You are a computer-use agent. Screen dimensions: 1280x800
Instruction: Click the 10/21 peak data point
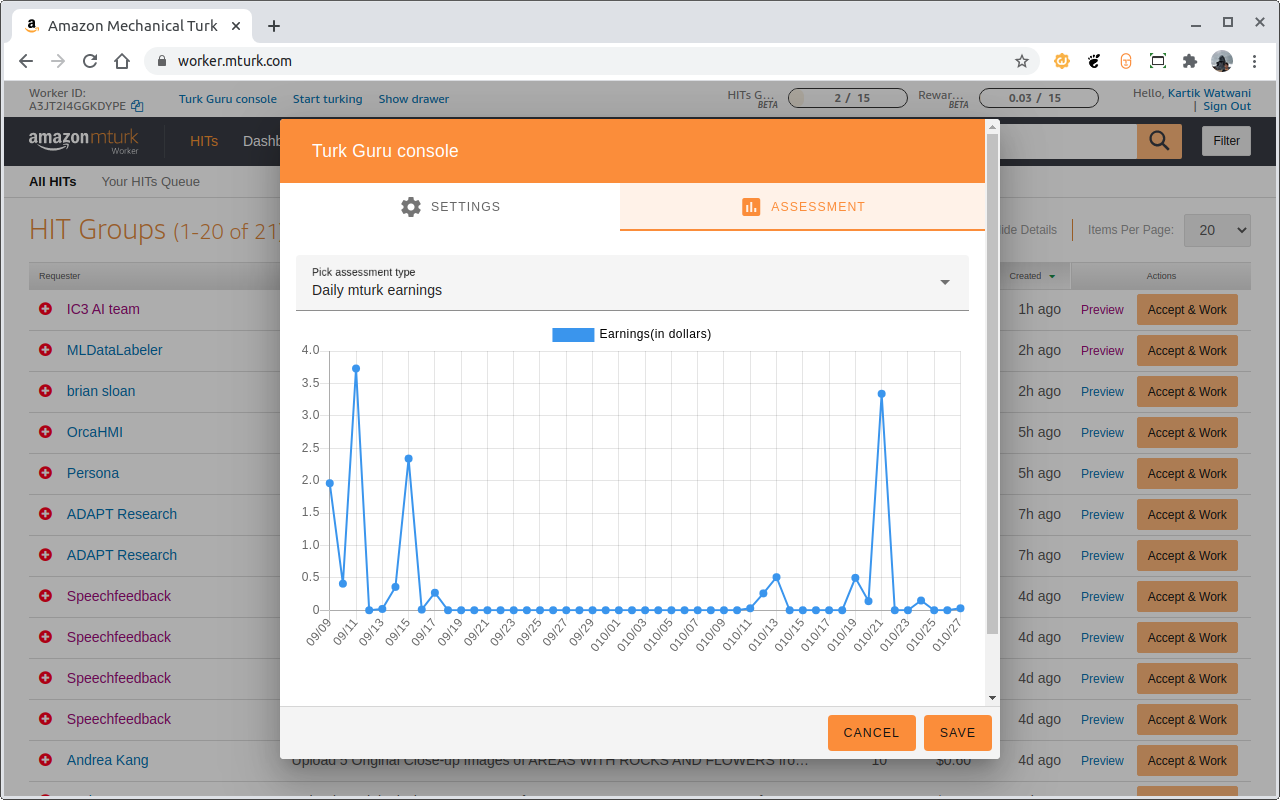click(881, 393)
